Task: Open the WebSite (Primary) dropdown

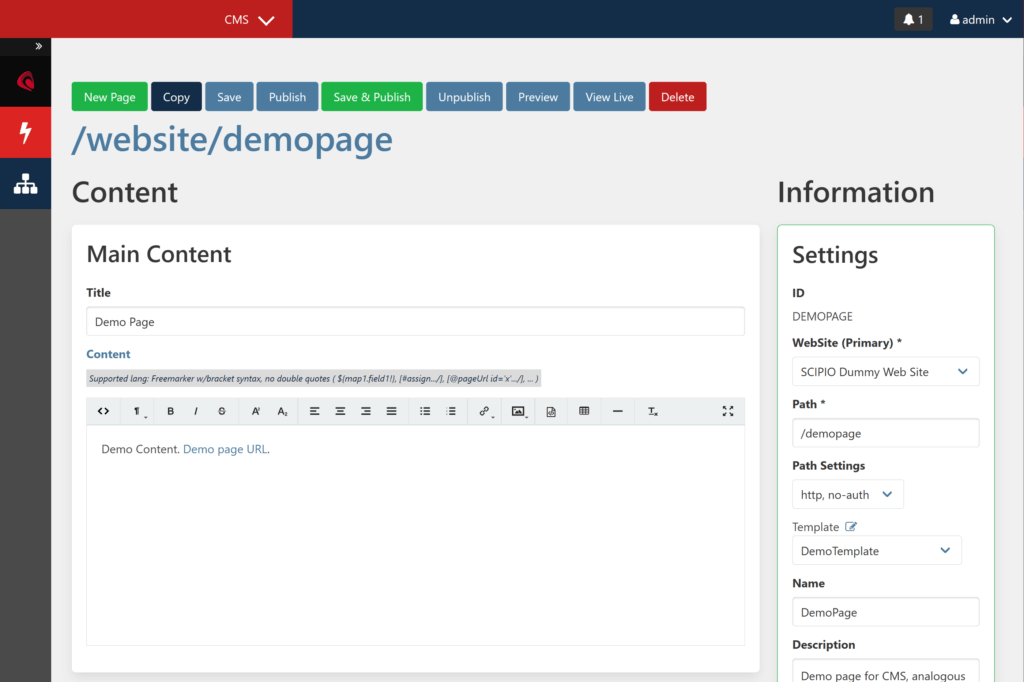Action: point(885,371)
